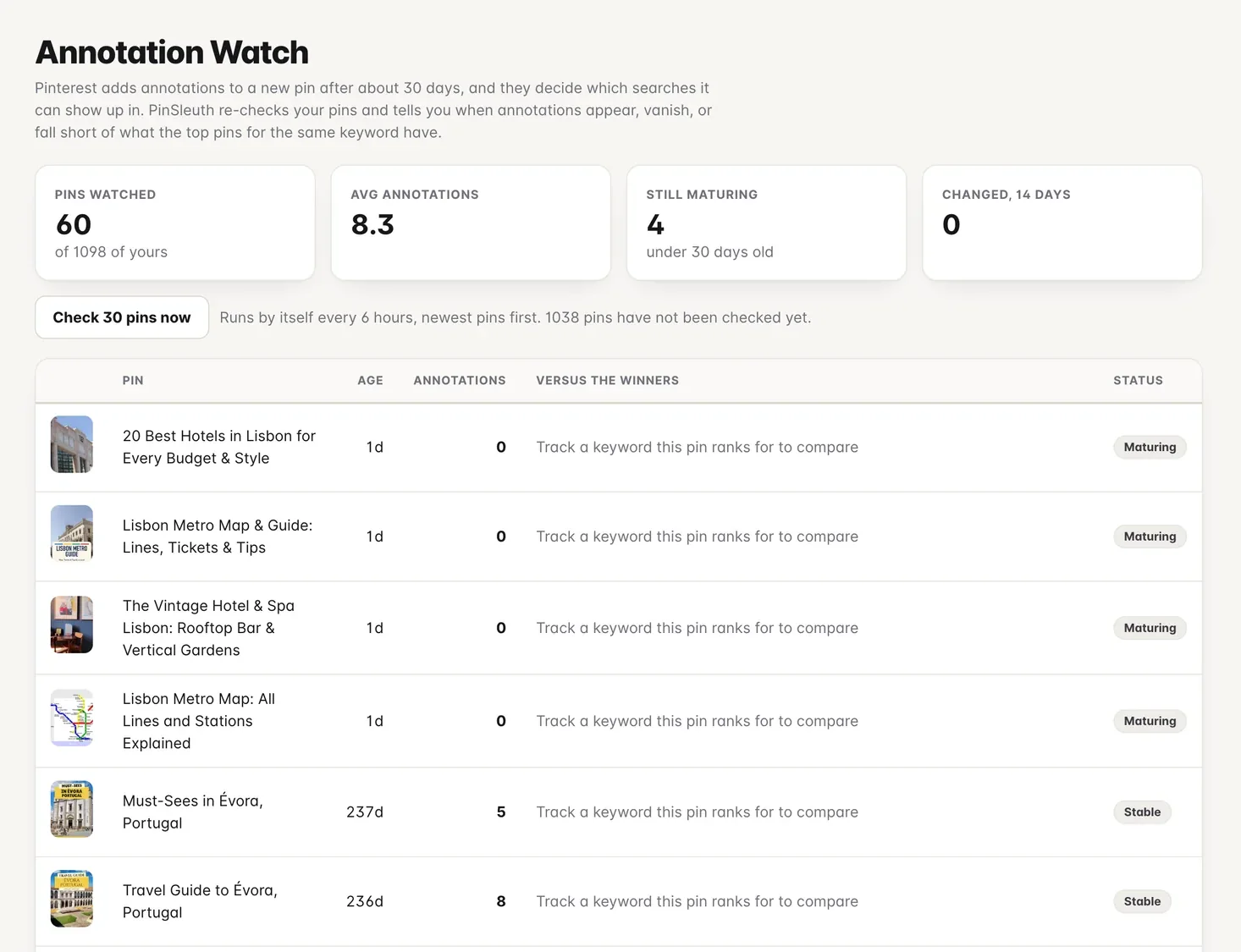
Task: Click the PIN column header
Action: (x=133, y=381)
